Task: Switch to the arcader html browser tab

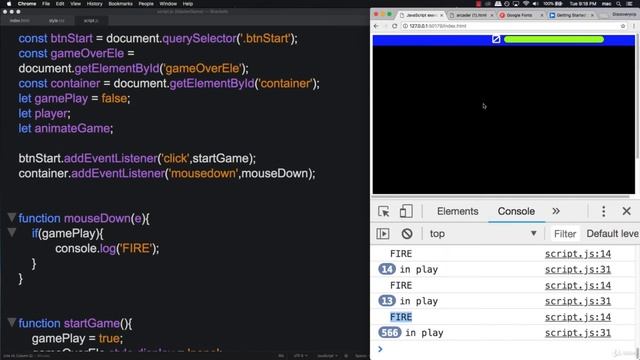Action: click(x=471, y=15)
